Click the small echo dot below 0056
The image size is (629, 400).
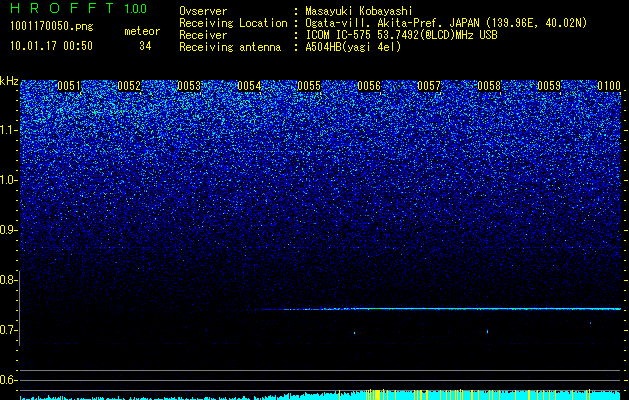tap(354, 333)
